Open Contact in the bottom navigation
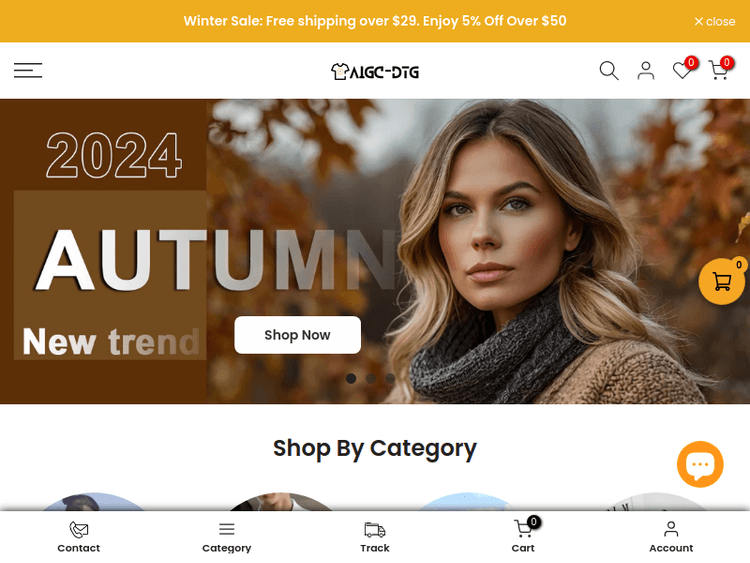750x563 pixels. 78,537
